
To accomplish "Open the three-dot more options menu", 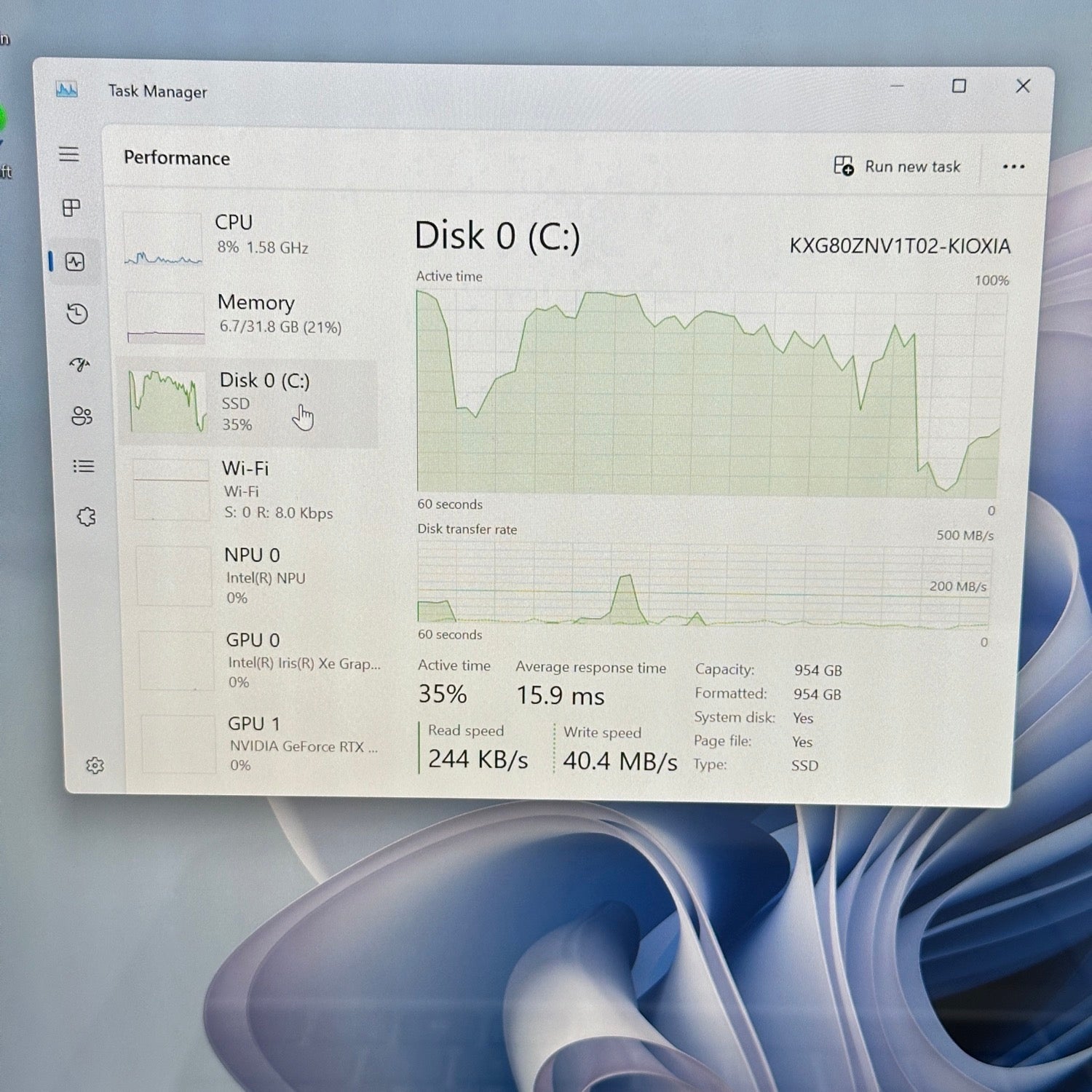I will point(1013,167).
